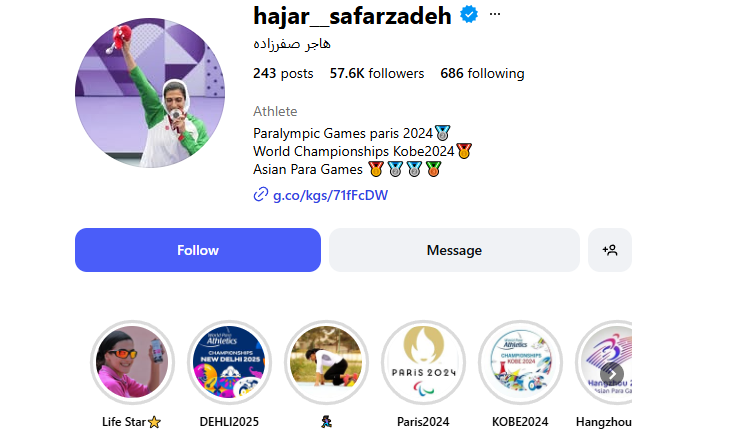Click the link chain icon before the URL
The height and width of the screenshot is (434, 730).
[x=261, y=195]
